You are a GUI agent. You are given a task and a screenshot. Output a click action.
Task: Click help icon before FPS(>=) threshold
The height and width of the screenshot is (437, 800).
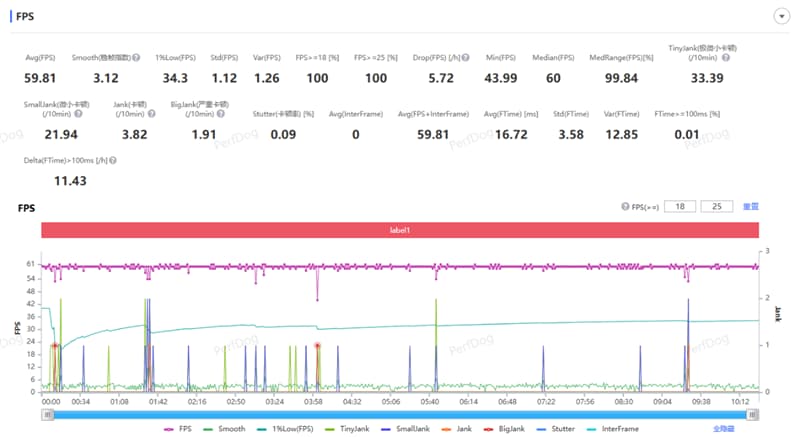(x=625, y=207)
